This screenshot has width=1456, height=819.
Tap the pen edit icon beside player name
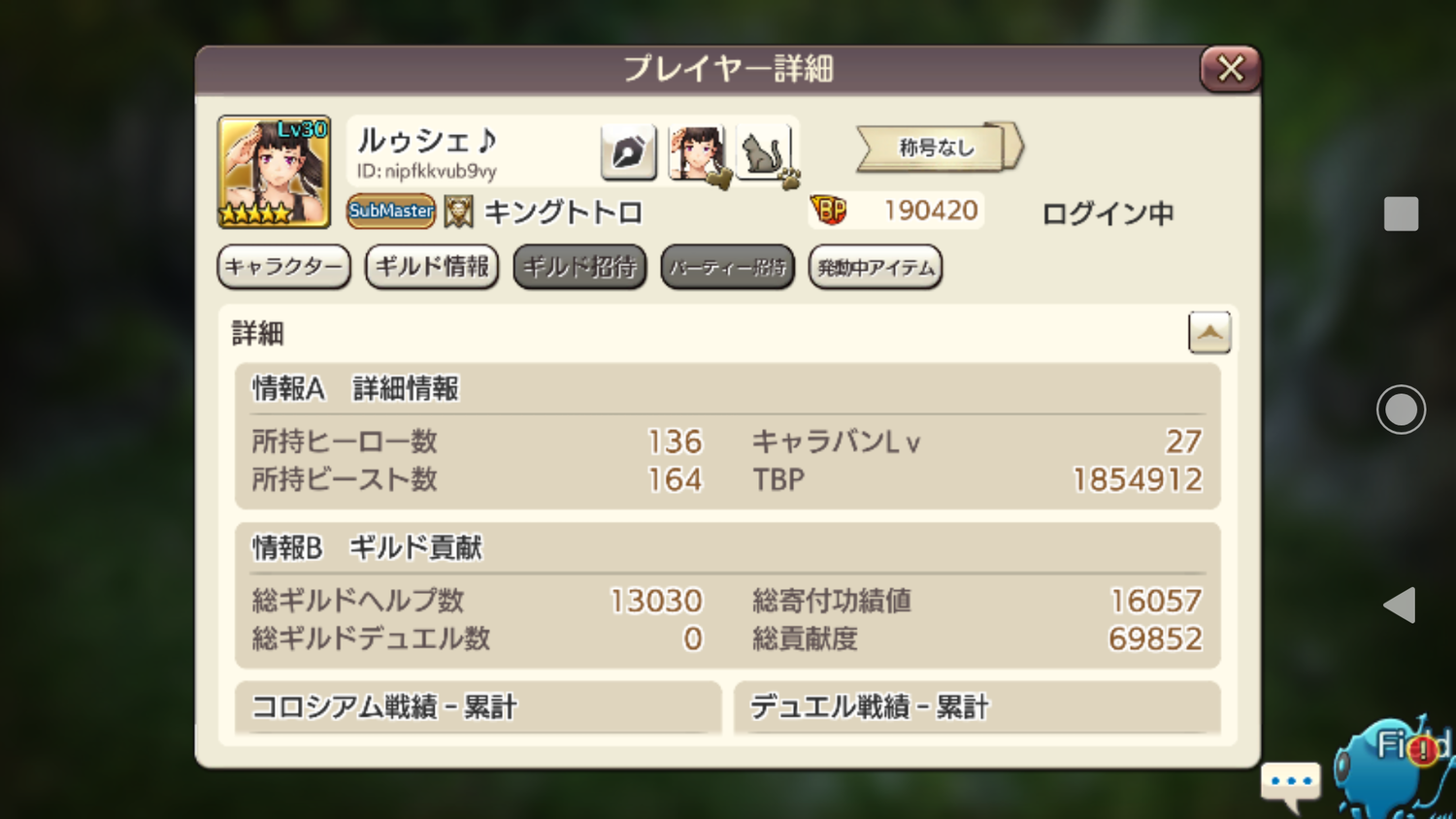628,152
